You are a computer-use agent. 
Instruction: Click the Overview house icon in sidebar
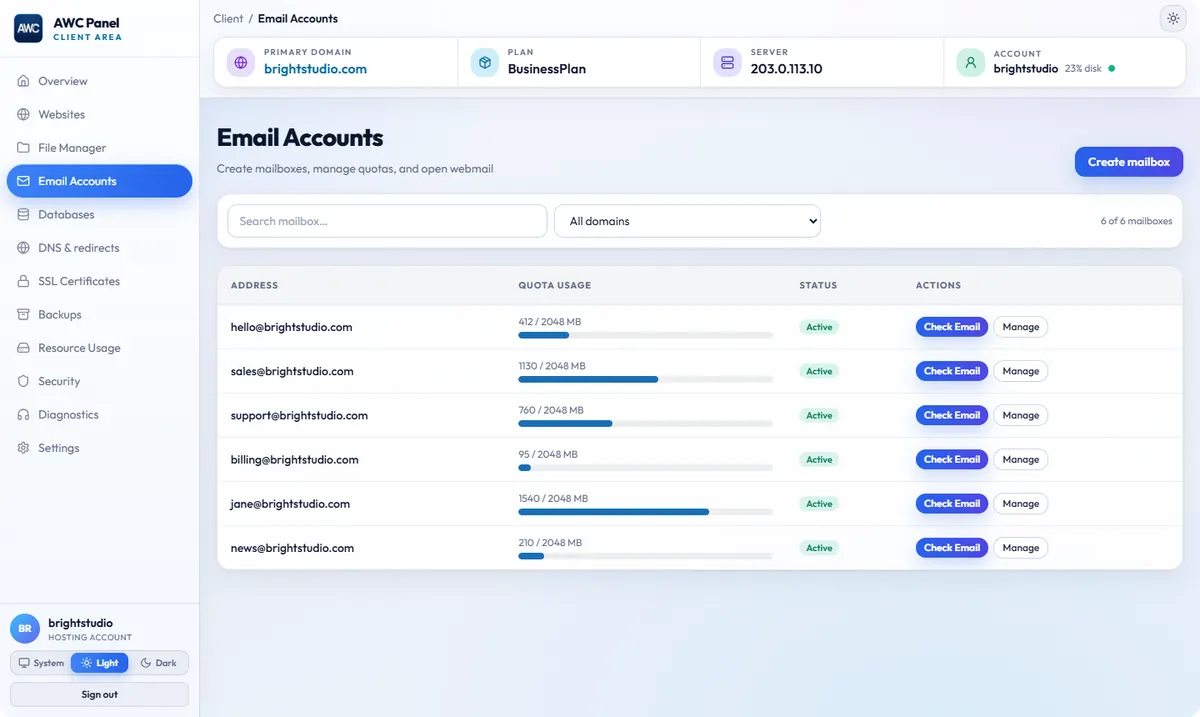pyautogui.click(x=24, y=81)
